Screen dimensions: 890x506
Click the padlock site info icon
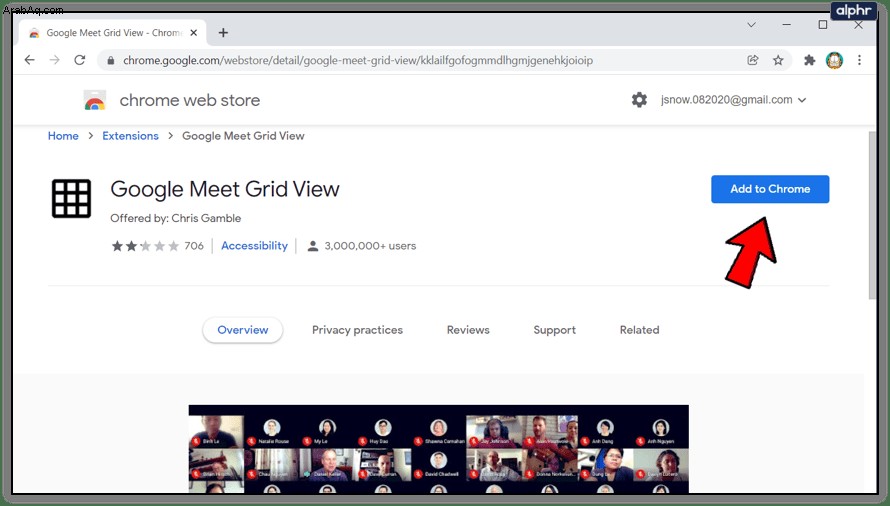point(111,60)
